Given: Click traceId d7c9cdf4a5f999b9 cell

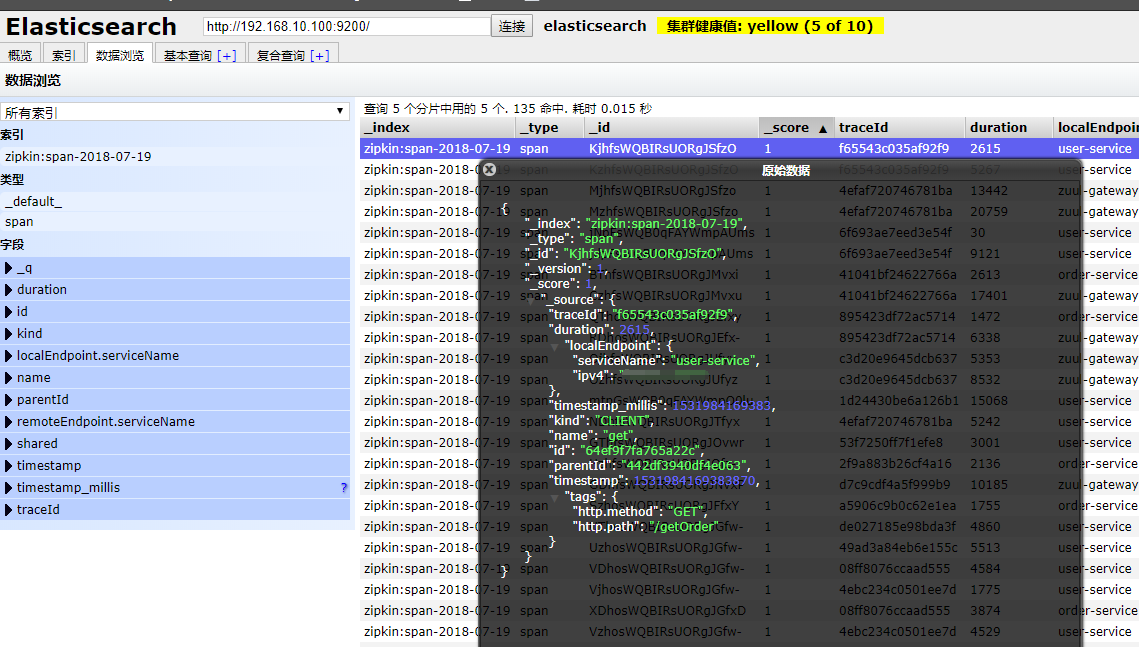Looking at the screenshot, I should pyautogui.click(x=894, y=485).
